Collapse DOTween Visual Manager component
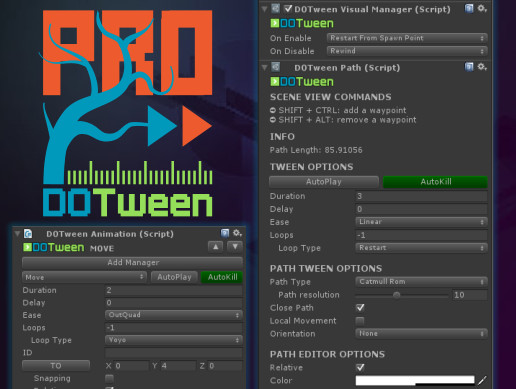The width and height of the screenshot is (516, 389). [x=265, y=9]
